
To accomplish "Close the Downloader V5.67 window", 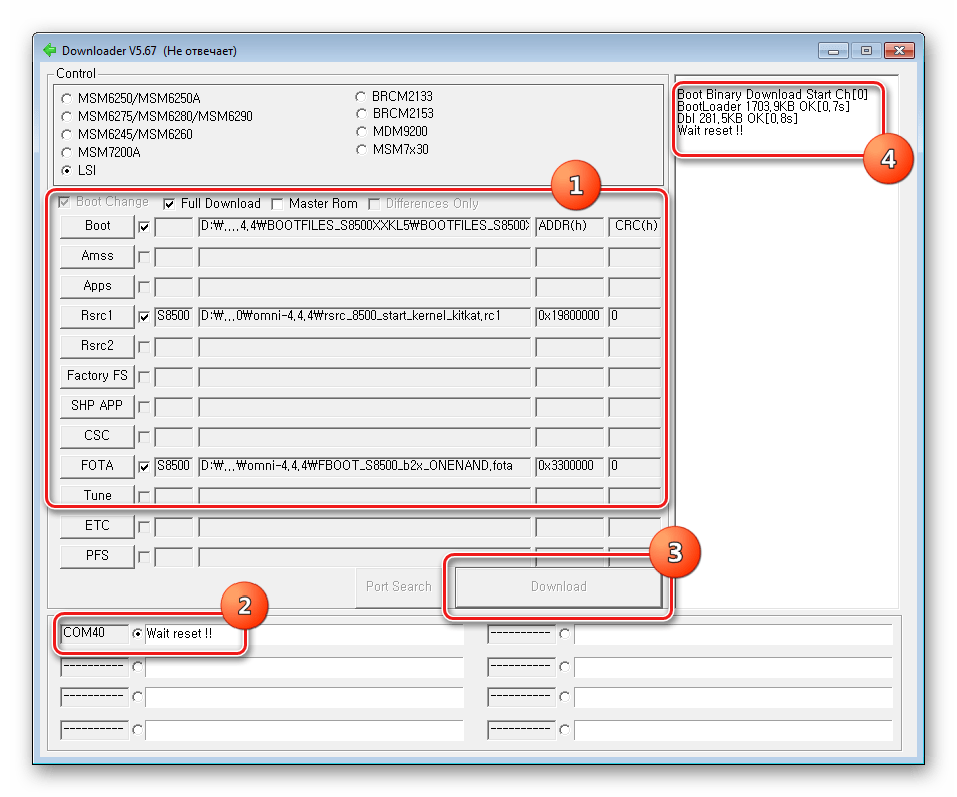I will (x=899, y=51).
